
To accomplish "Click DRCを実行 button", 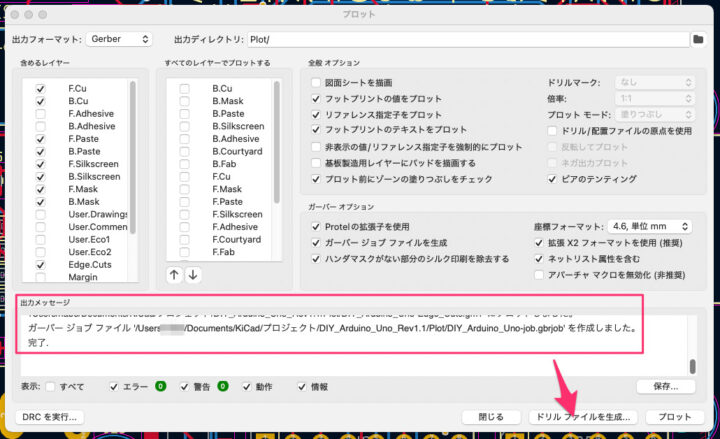I will point(51,416).
